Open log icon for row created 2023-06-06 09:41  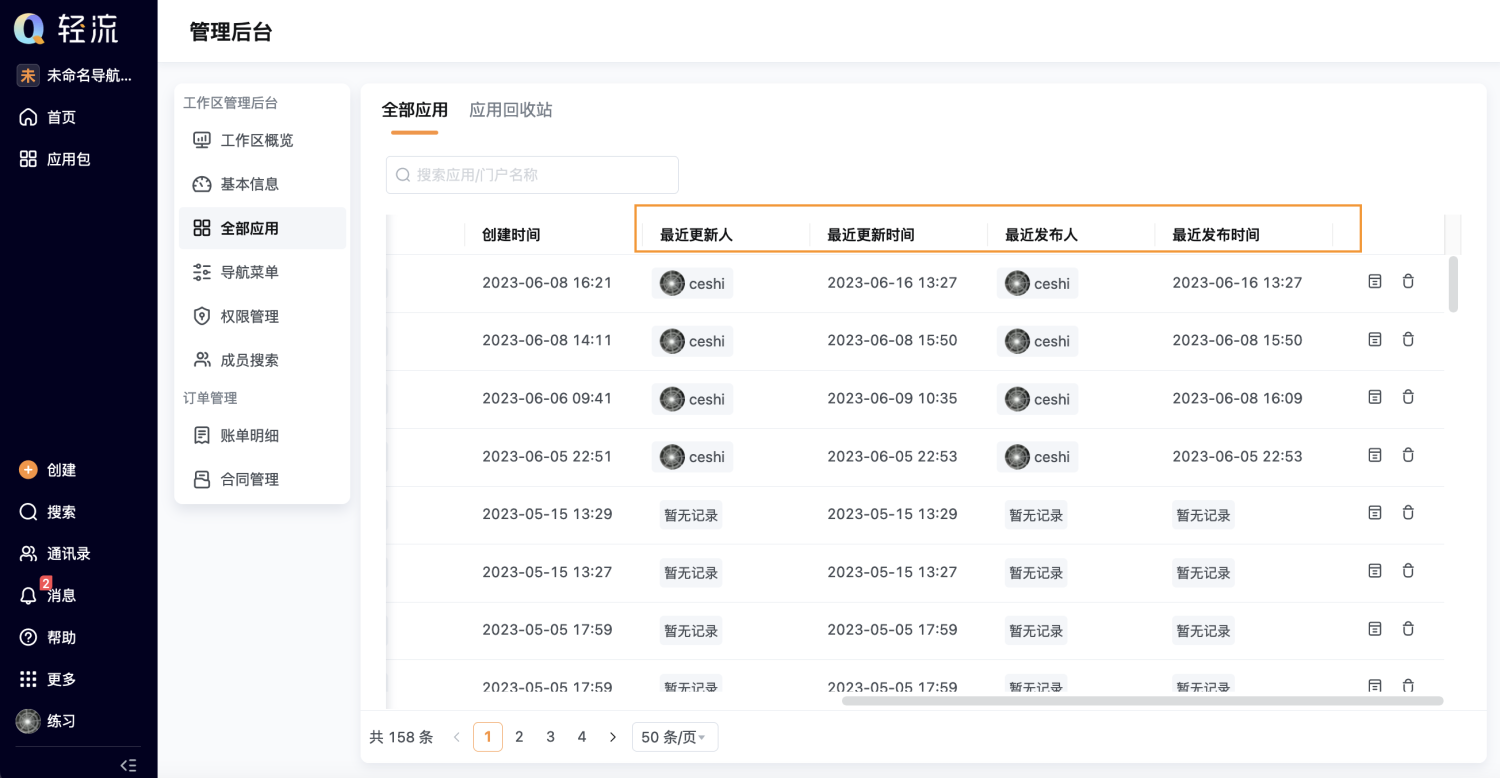click(1375, 398)
